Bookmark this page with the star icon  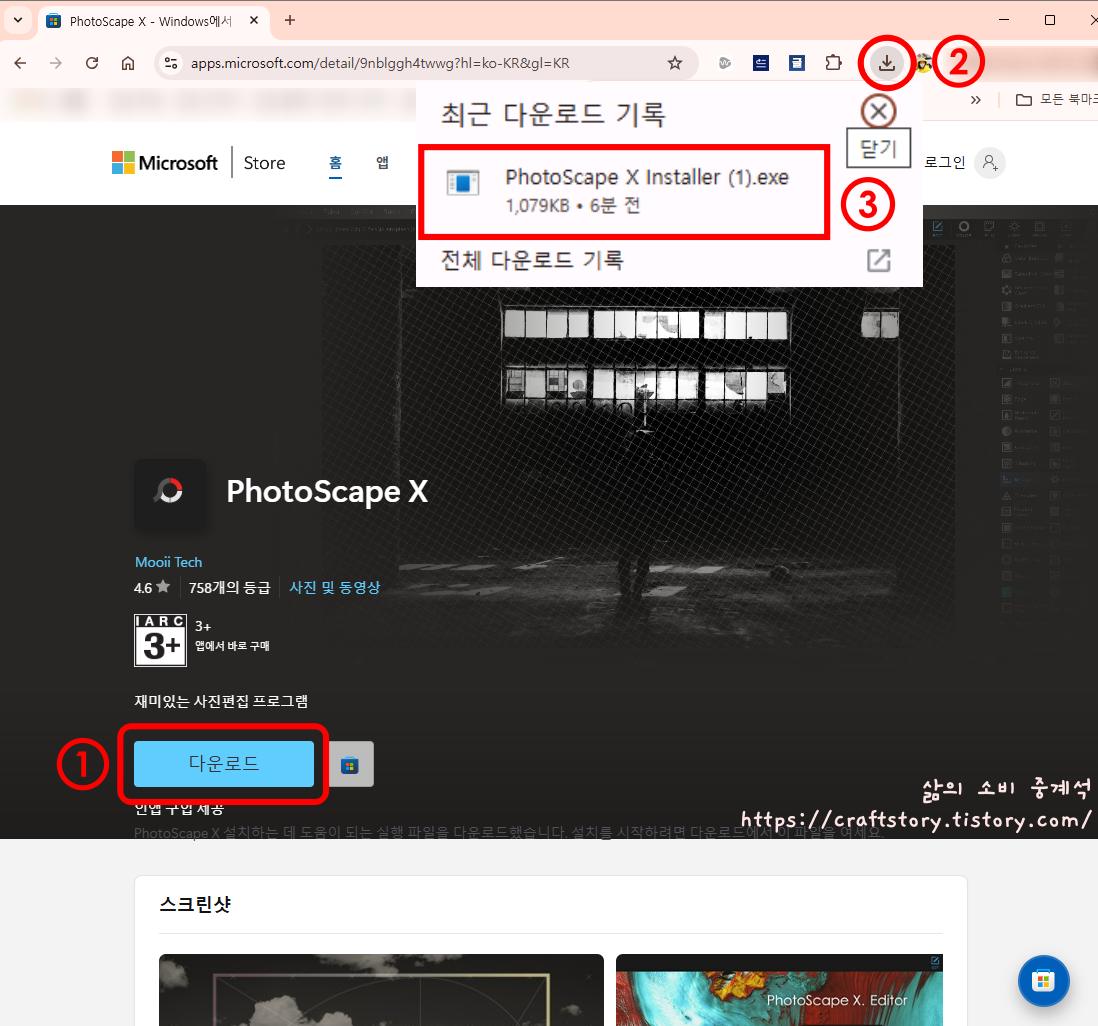[x=674, y=63]
